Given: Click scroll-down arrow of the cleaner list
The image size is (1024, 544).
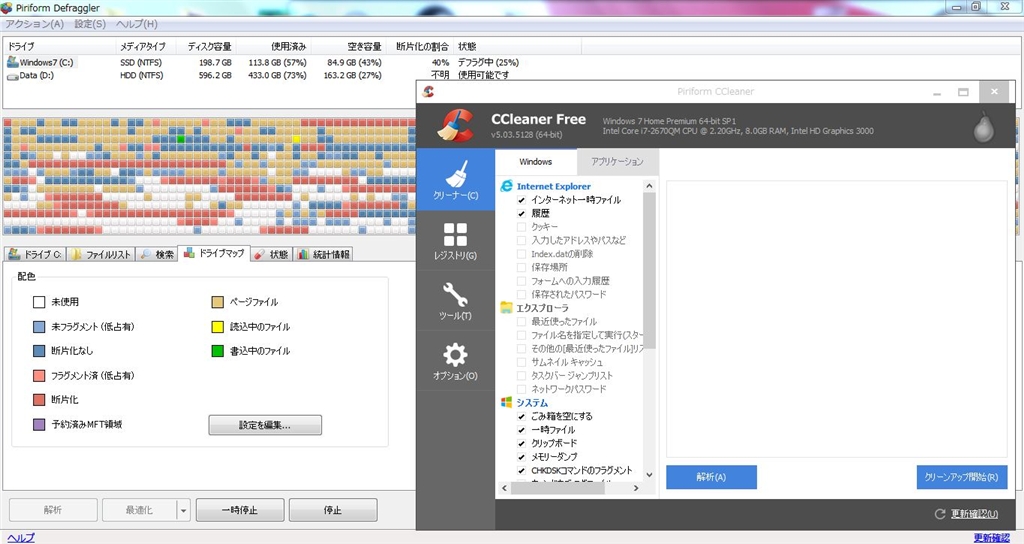Looking at the screenshot, I should [x=649, y=475].
